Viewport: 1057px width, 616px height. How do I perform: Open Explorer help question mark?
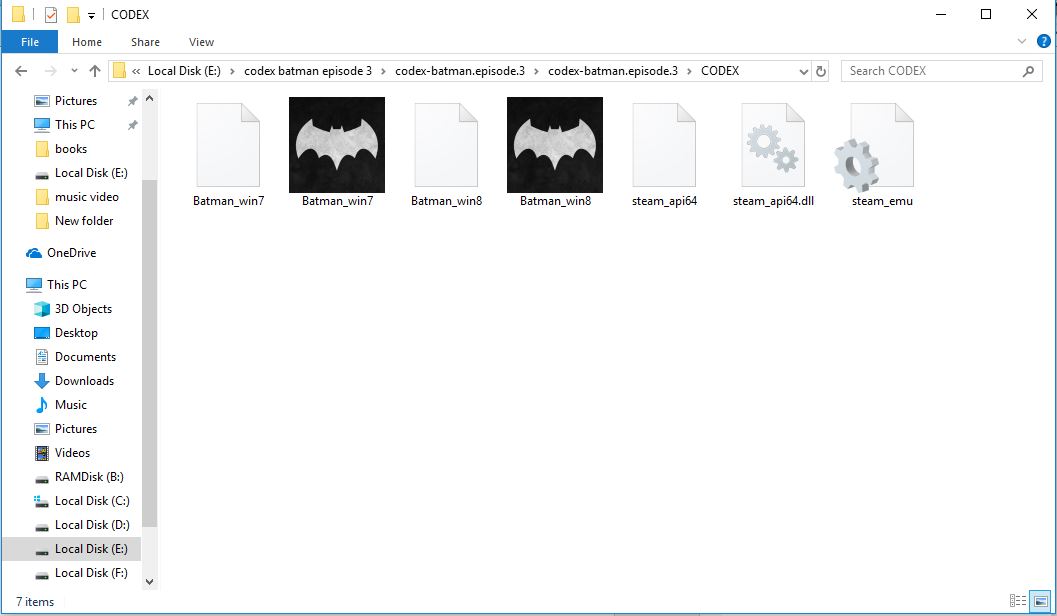pyautogui.click(x=1044, y=42)
